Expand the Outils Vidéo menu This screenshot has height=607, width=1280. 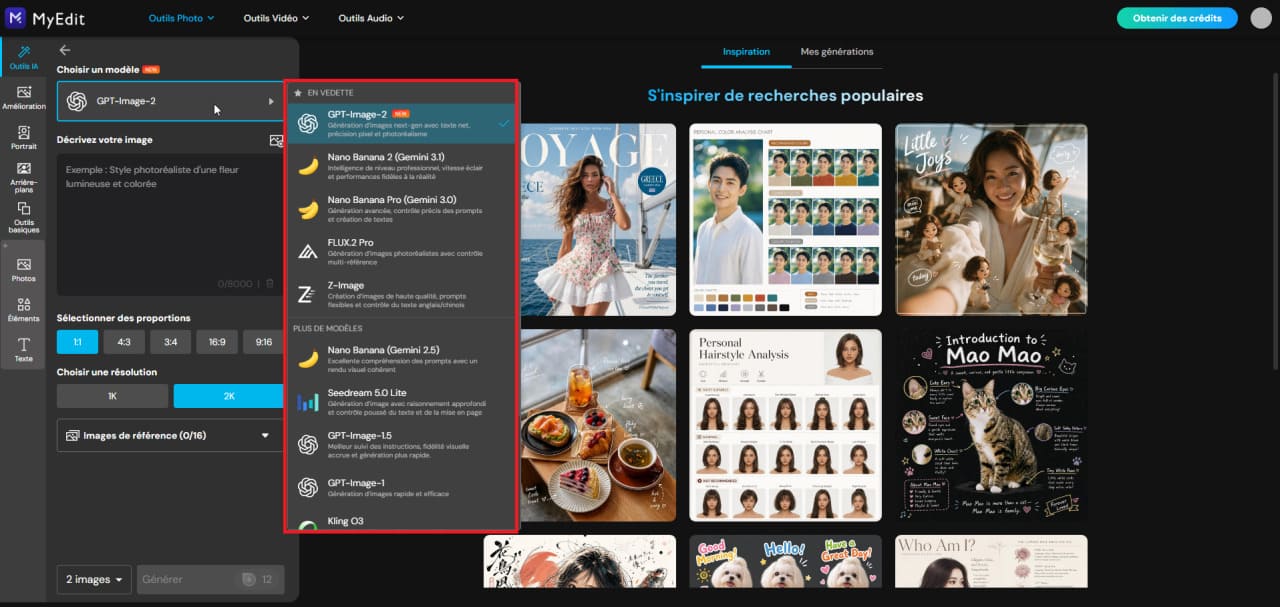click(x=277, y=18)
